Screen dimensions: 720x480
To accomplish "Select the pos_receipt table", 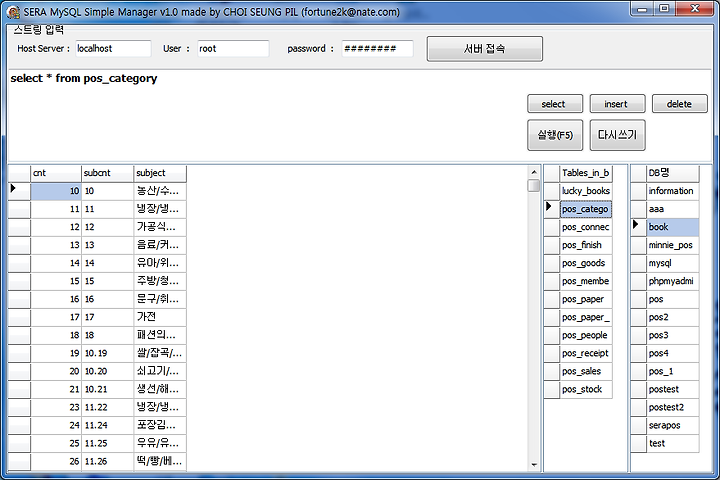I will pos(586,353).
